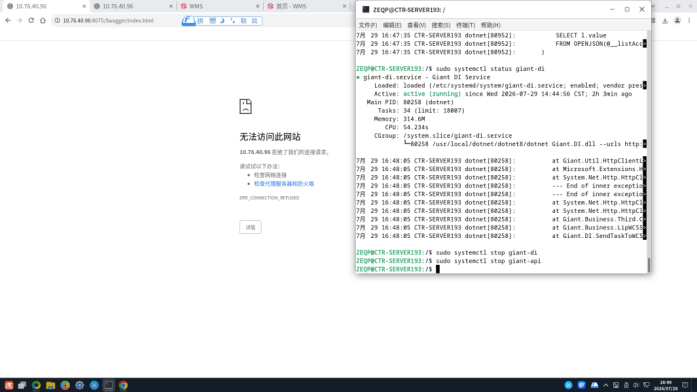The image size is (697, 392).
Task: Click the input method logo icon
Action: [x=188, y=20]
